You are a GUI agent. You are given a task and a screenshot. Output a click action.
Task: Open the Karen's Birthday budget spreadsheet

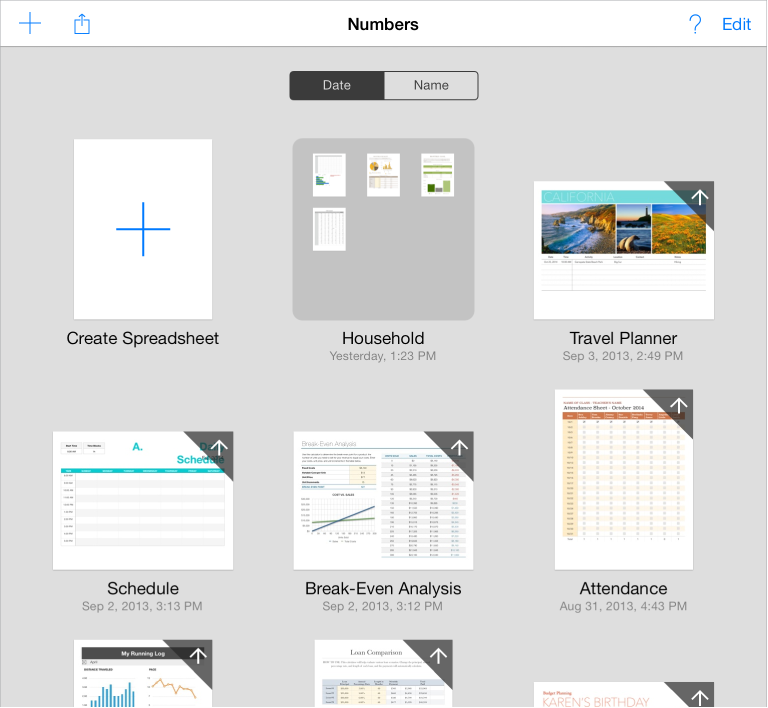(624, 694)
